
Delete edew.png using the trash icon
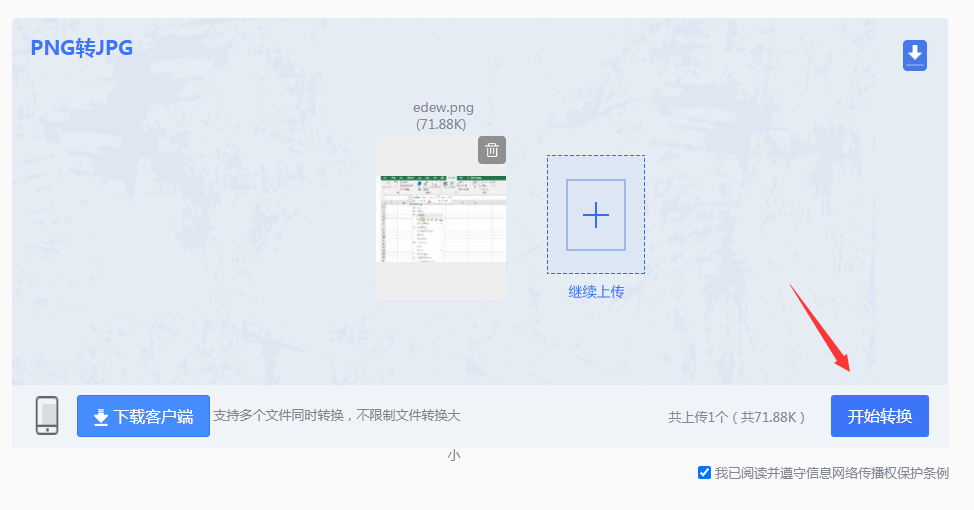[491, 150]
